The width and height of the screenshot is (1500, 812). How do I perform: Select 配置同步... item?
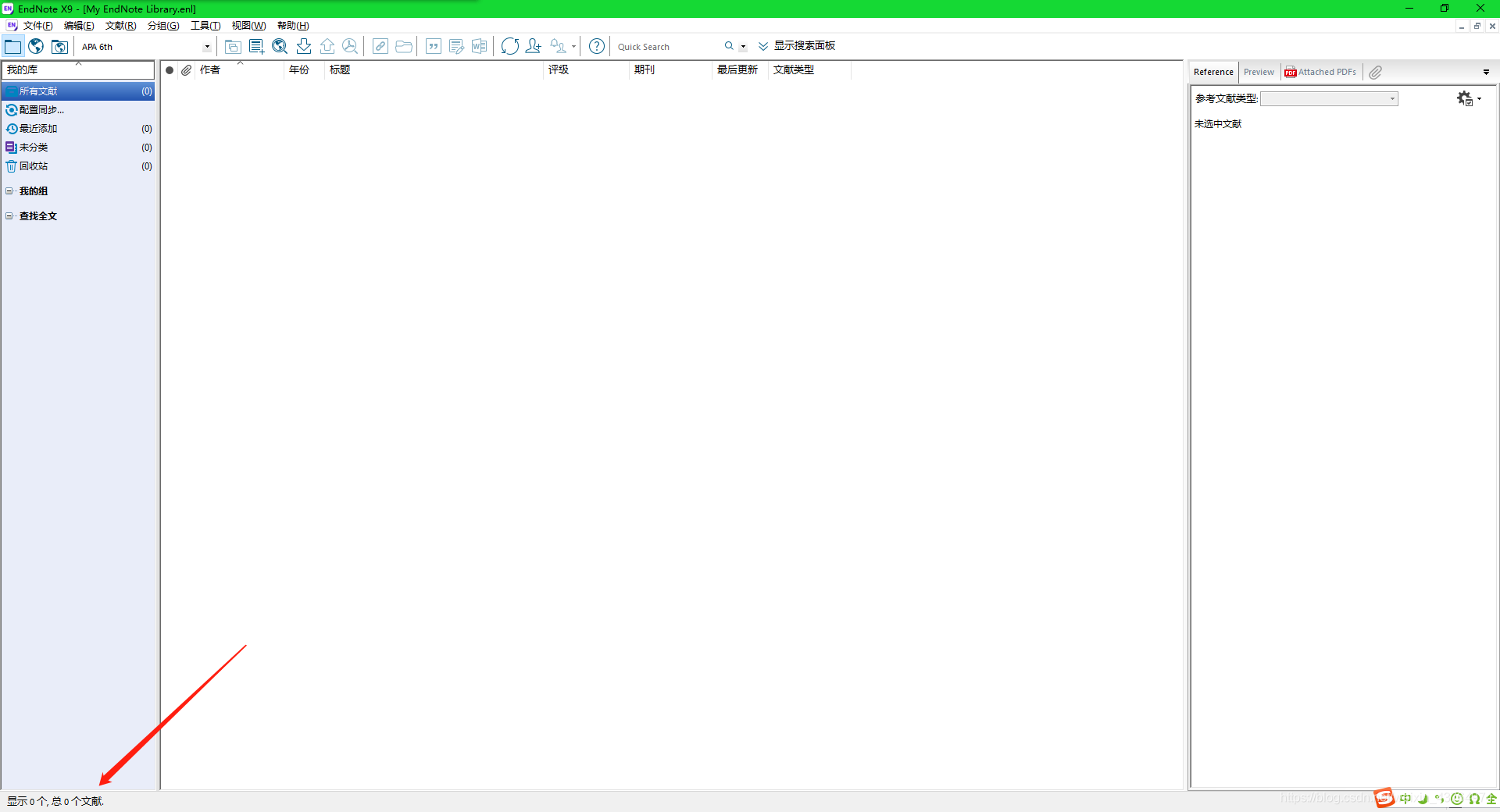point(78,110)
